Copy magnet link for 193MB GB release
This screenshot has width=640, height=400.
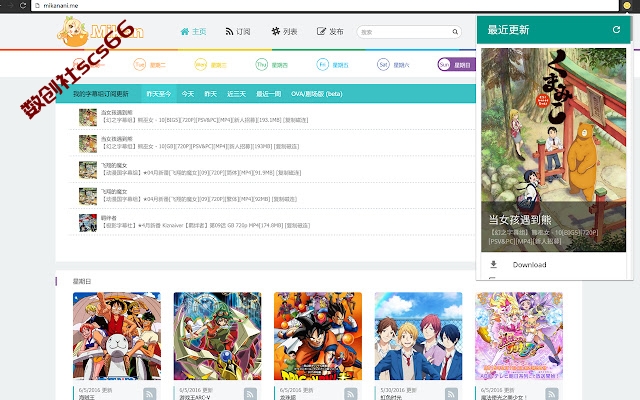tap(286, 146)
